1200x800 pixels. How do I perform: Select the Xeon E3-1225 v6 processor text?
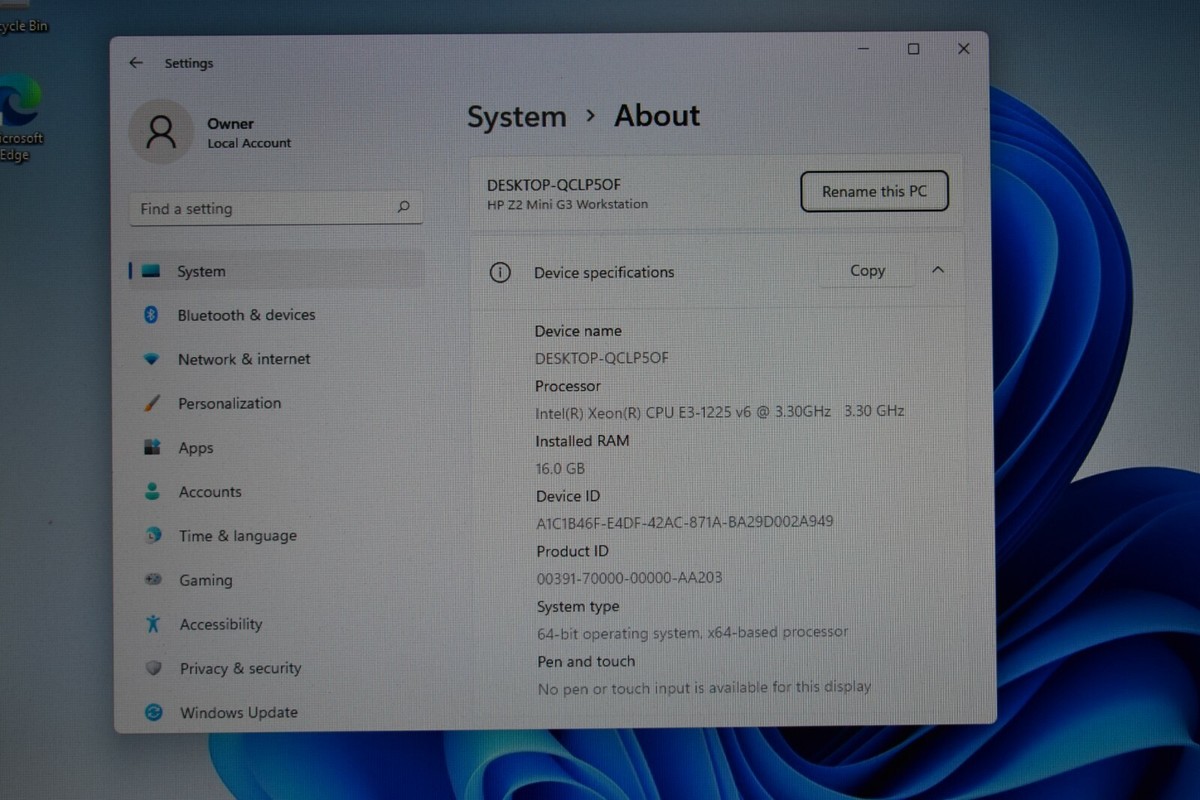point(720,411)
